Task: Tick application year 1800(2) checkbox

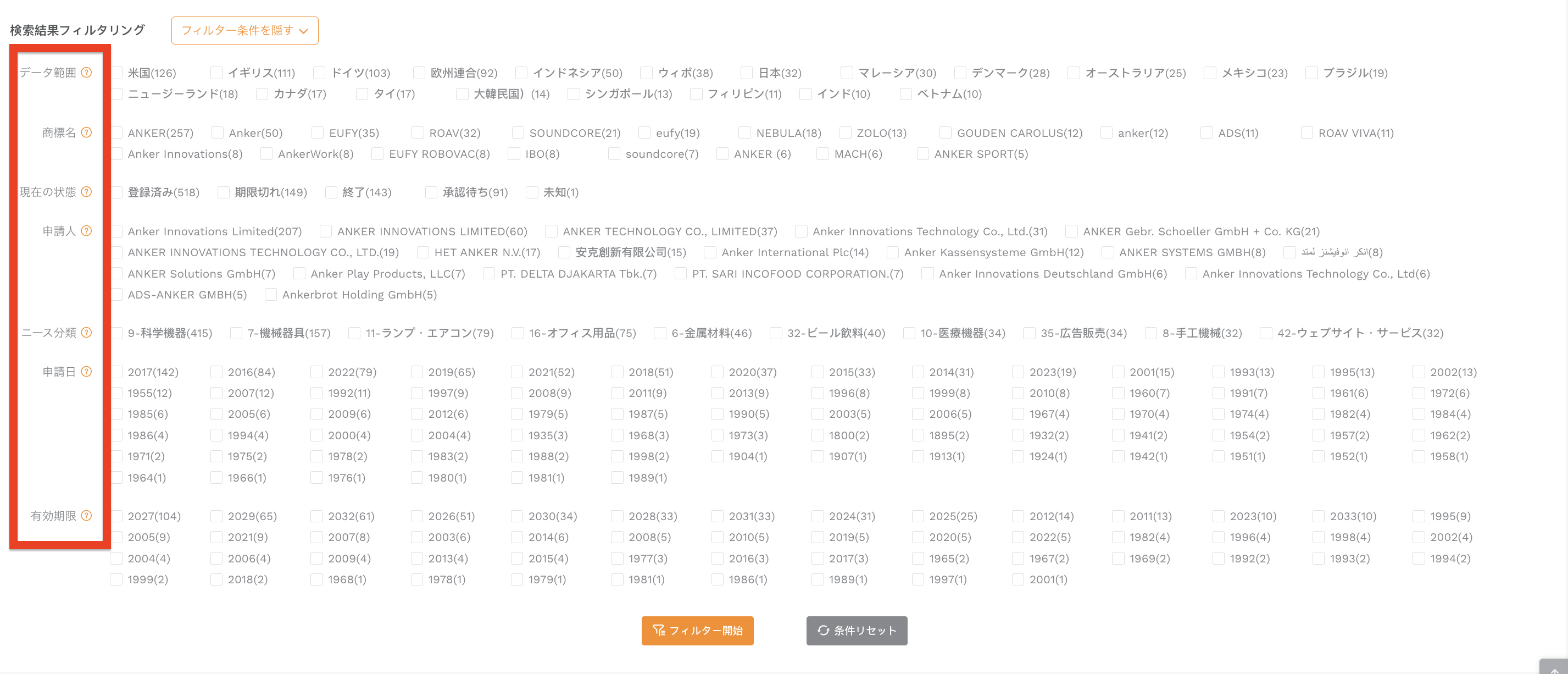Action: (818, 435)
